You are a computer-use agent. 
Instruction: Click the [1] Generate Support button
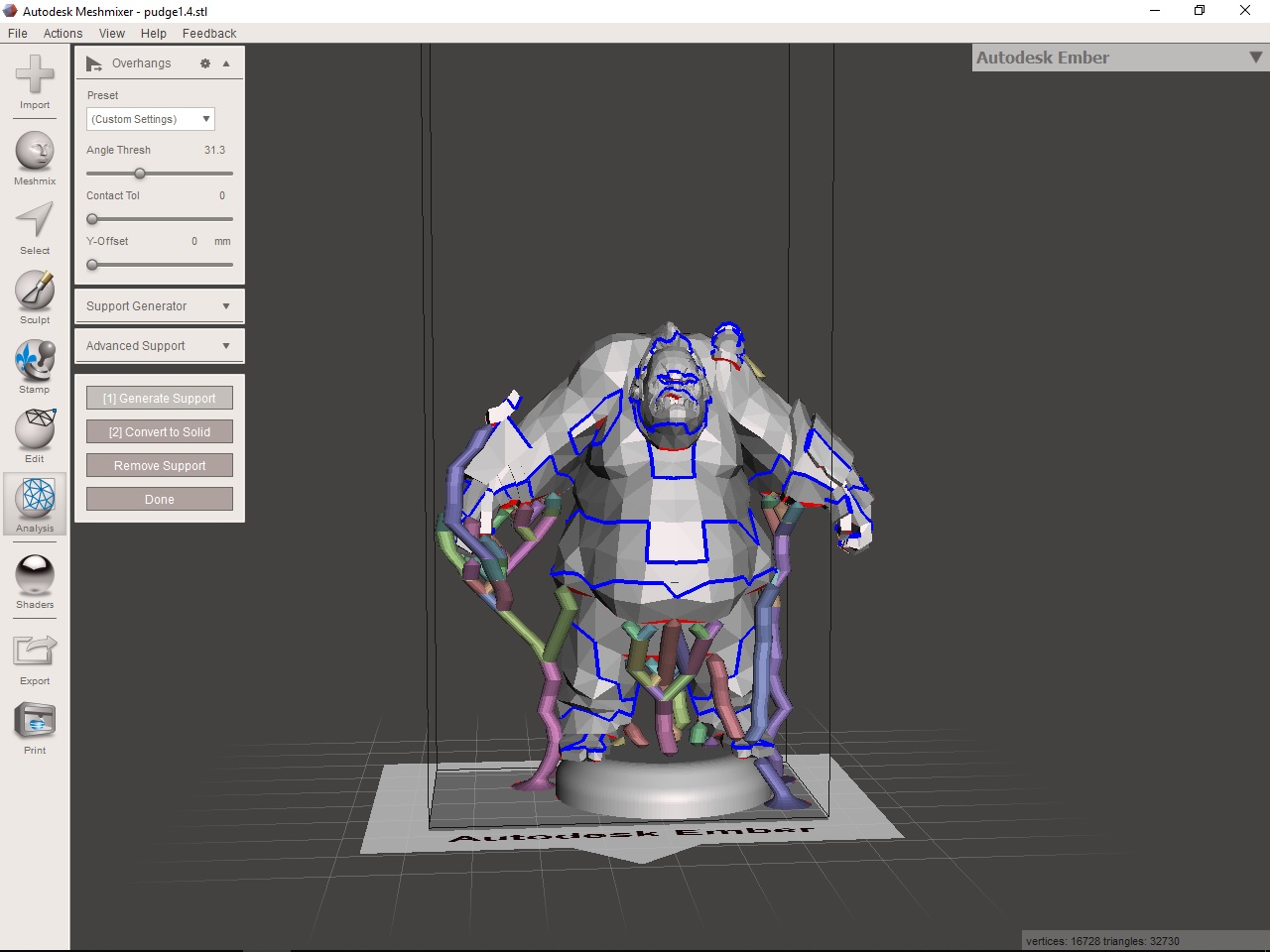(x=160, y=398)
